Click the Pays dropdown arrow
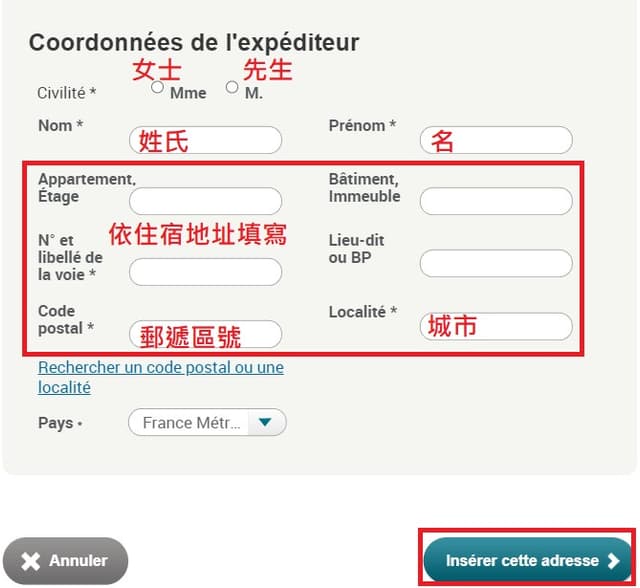 click(x=265, y=422)
